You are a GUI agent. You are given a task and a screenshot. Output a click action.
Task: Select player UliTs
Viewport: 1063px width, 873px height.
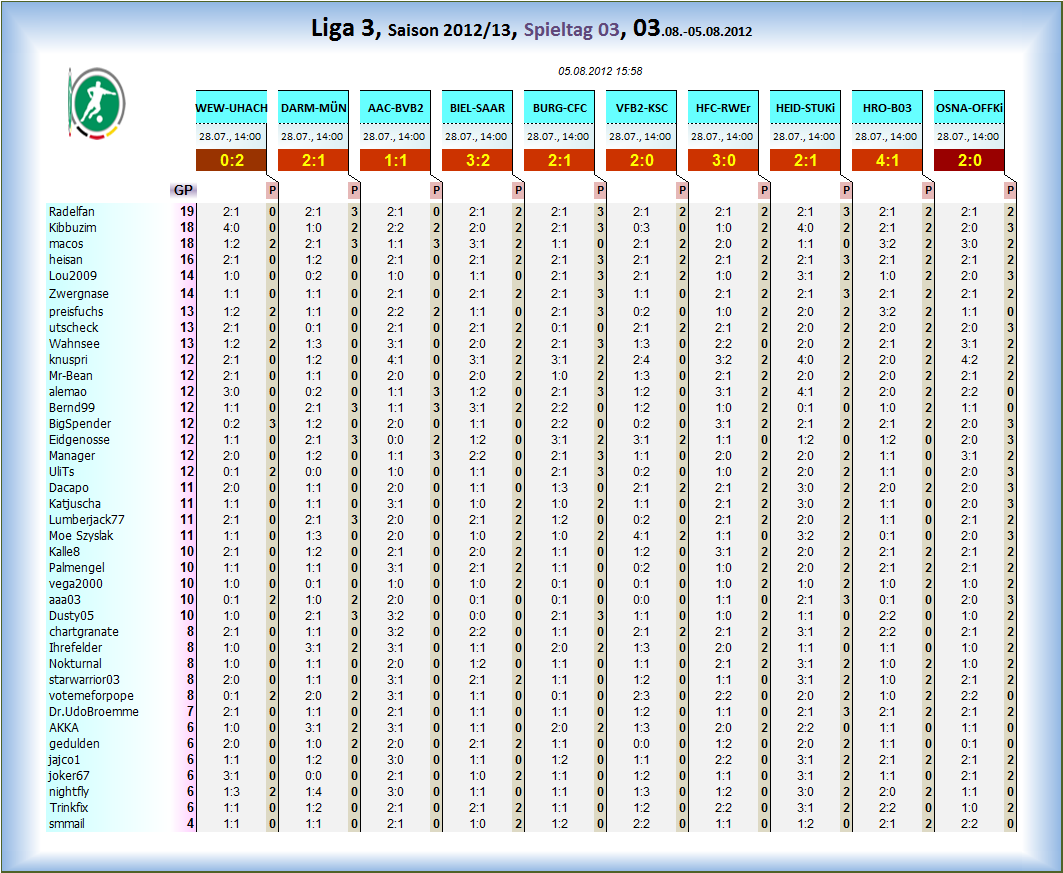[x=62, y=472]
